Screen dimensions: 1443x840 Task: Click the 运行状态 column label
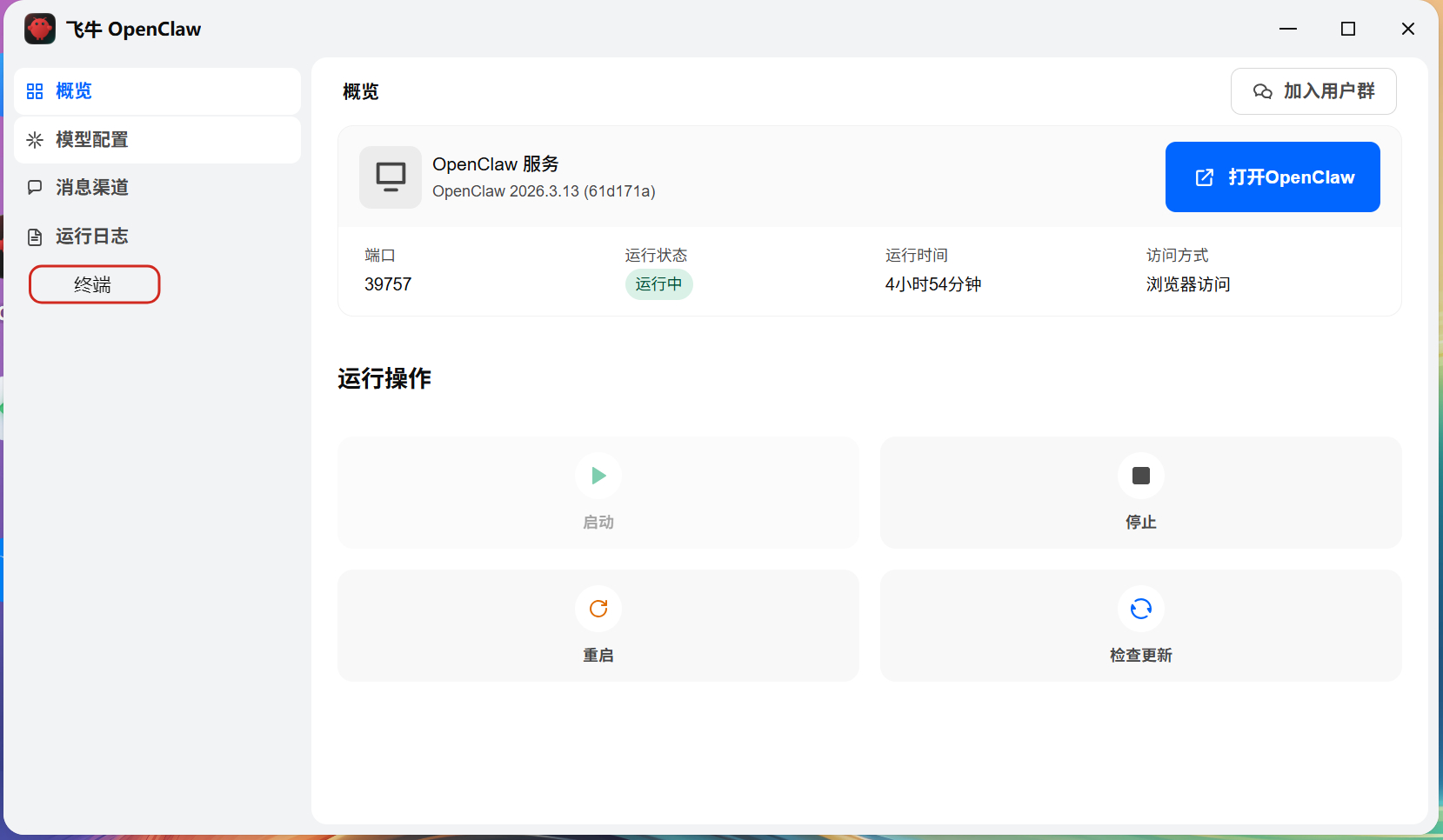tap(656, 256)
